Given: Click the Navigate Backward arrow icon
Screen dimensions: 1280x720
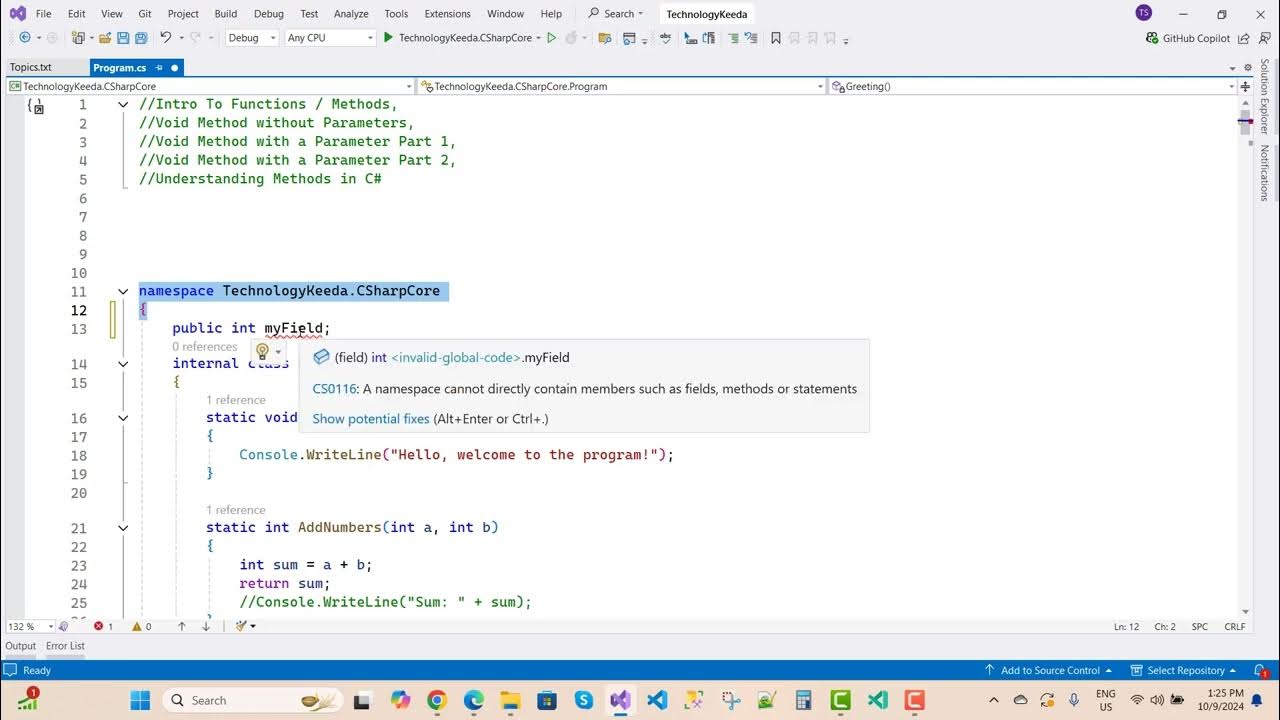Looking at the screenshot, I should click(x=24, y=38).
